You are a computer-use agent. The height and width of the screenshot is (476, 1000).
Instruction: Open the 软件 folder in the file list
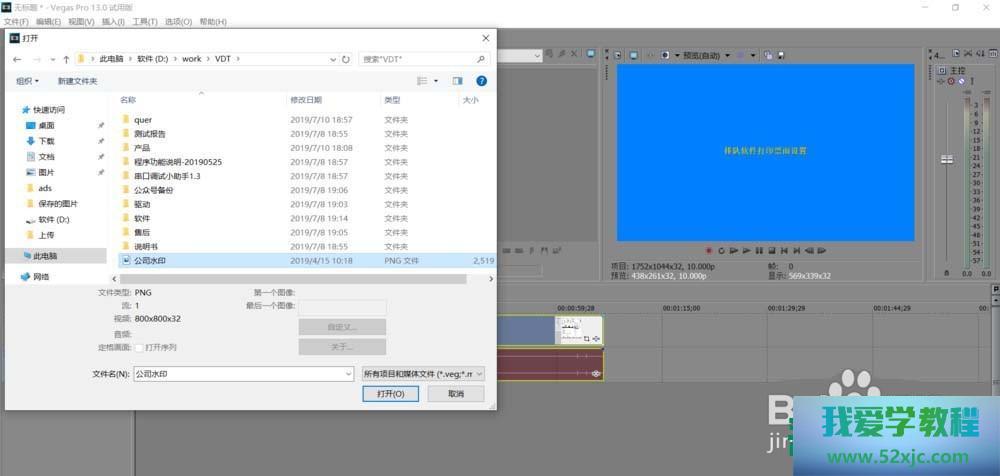(142, 218)
